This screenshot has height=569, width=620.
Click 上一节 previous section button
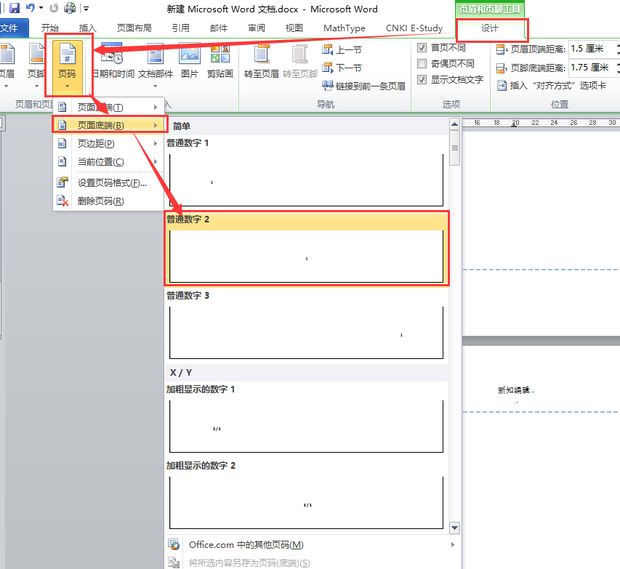(342, 49)
